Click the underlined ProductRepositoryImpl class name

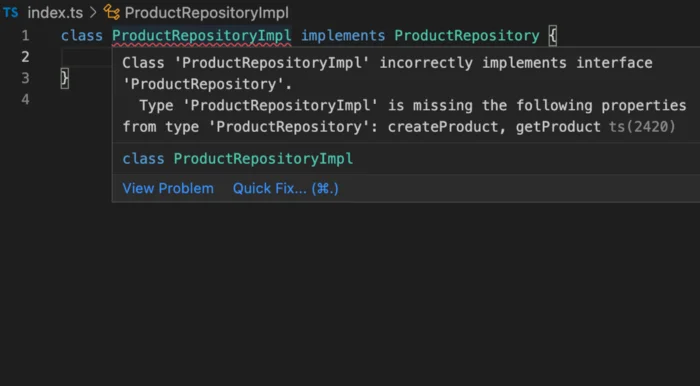pos(202,36)
